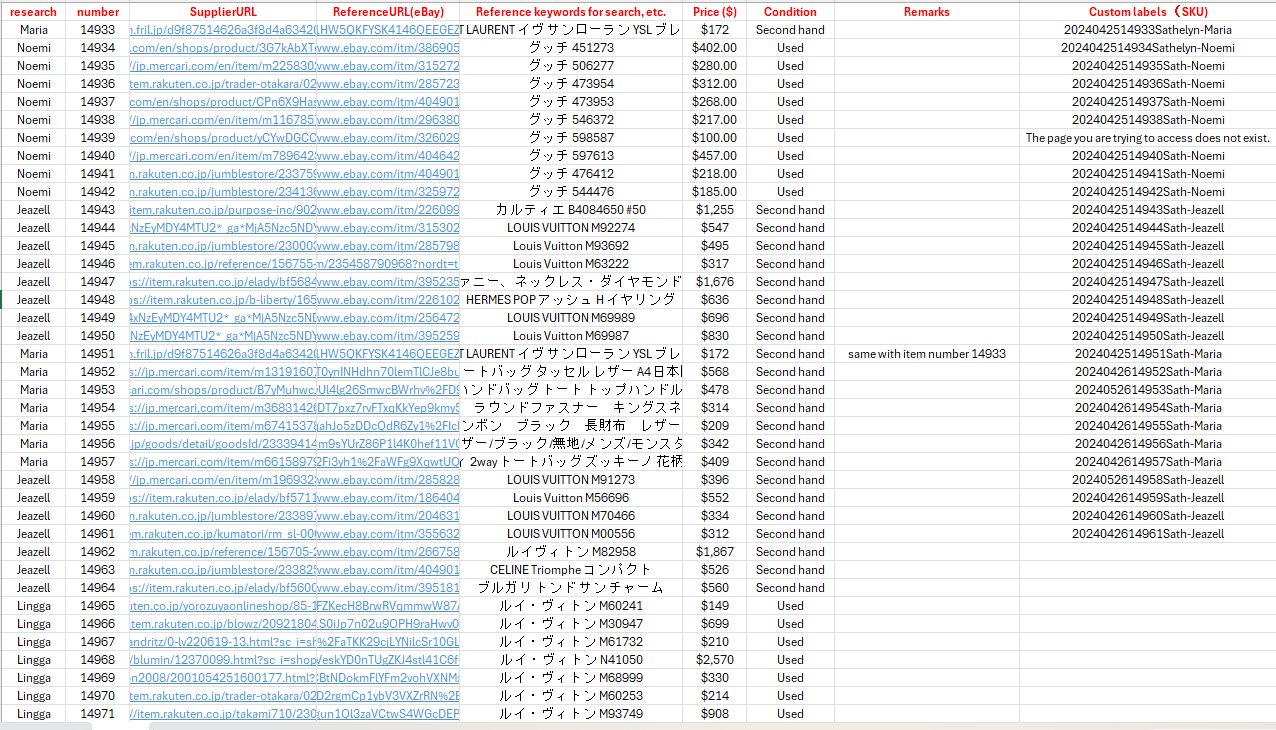Select the '$457.00' price cell
The image size is (1276, 730).
(715, 156)
